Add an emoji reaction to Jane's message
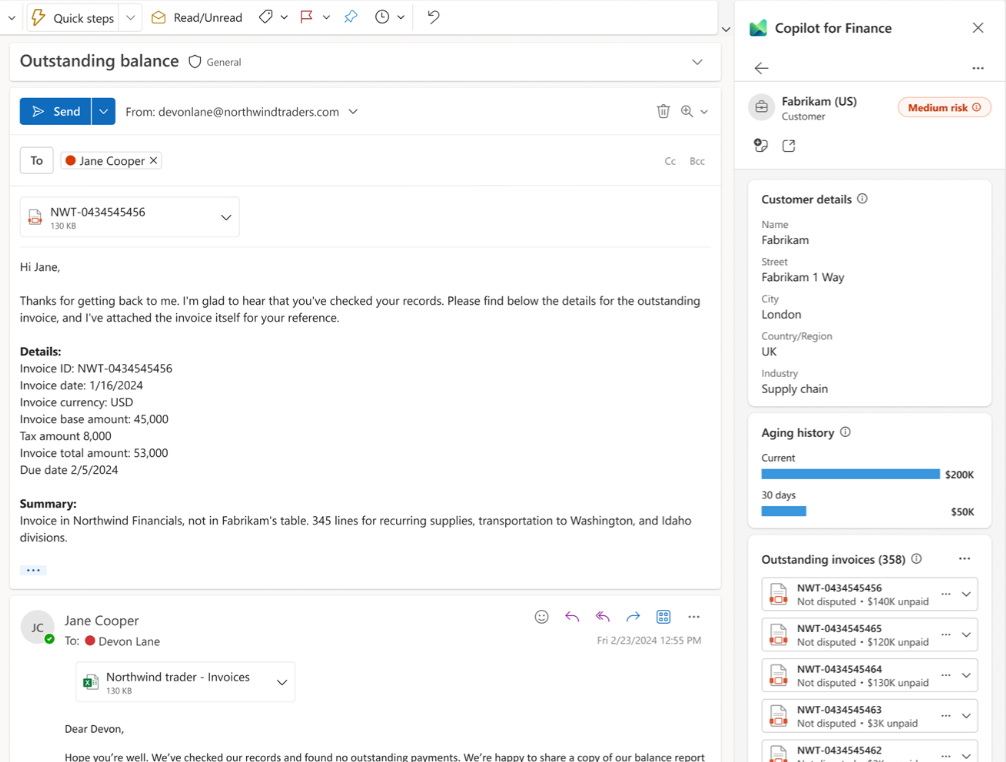Screen dimensions: 1006x762 click(541, 617)
